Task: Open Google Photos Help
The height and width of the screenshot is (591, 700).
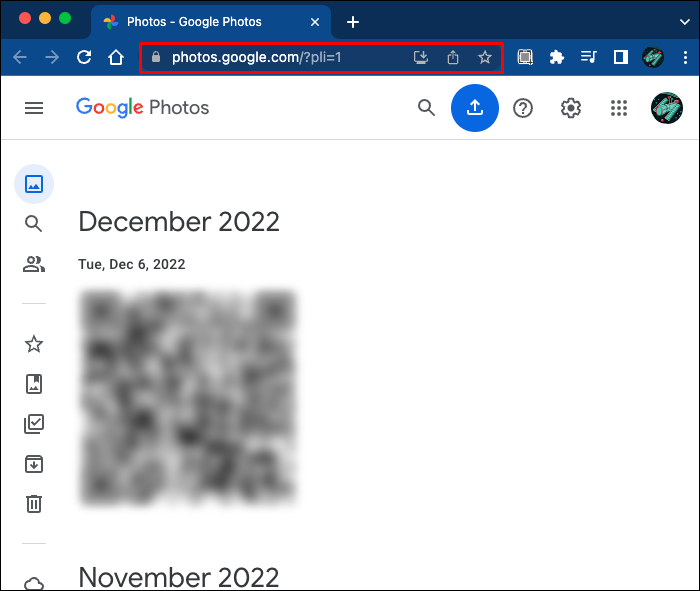Action: pyautogui.click(x=523, y=108)
